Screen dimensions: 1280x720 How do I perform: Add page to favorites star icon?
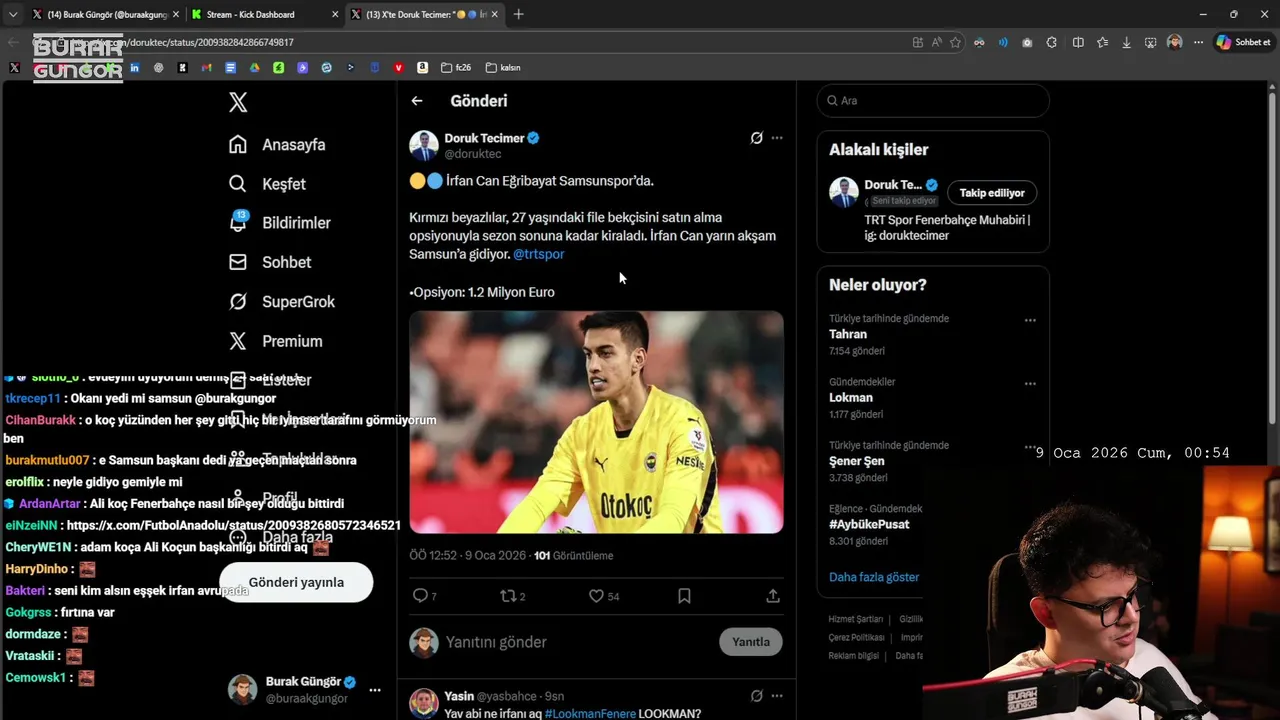tap(955, 42)
